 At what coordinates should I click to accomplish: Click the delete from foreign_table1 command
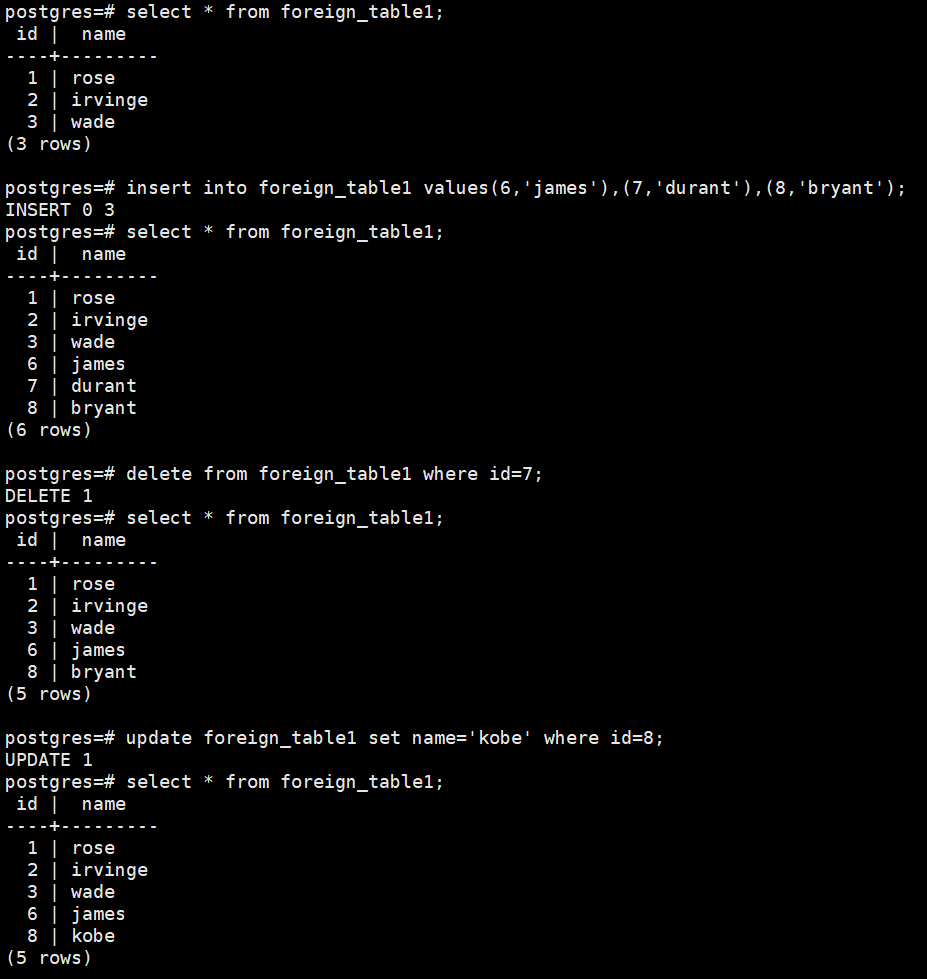pos(273,474)
